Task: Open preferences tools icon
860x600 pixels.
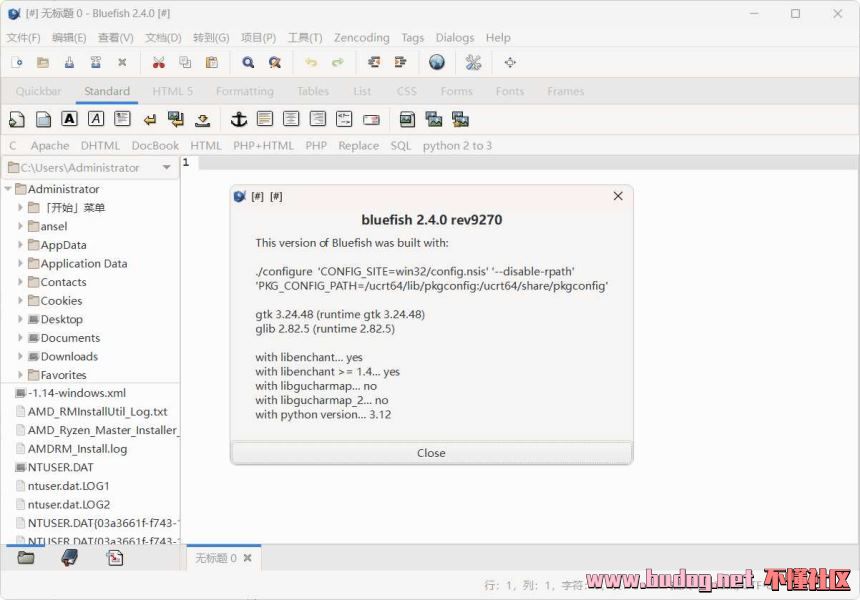Action: pyautogui.click(x=473, y=63)
